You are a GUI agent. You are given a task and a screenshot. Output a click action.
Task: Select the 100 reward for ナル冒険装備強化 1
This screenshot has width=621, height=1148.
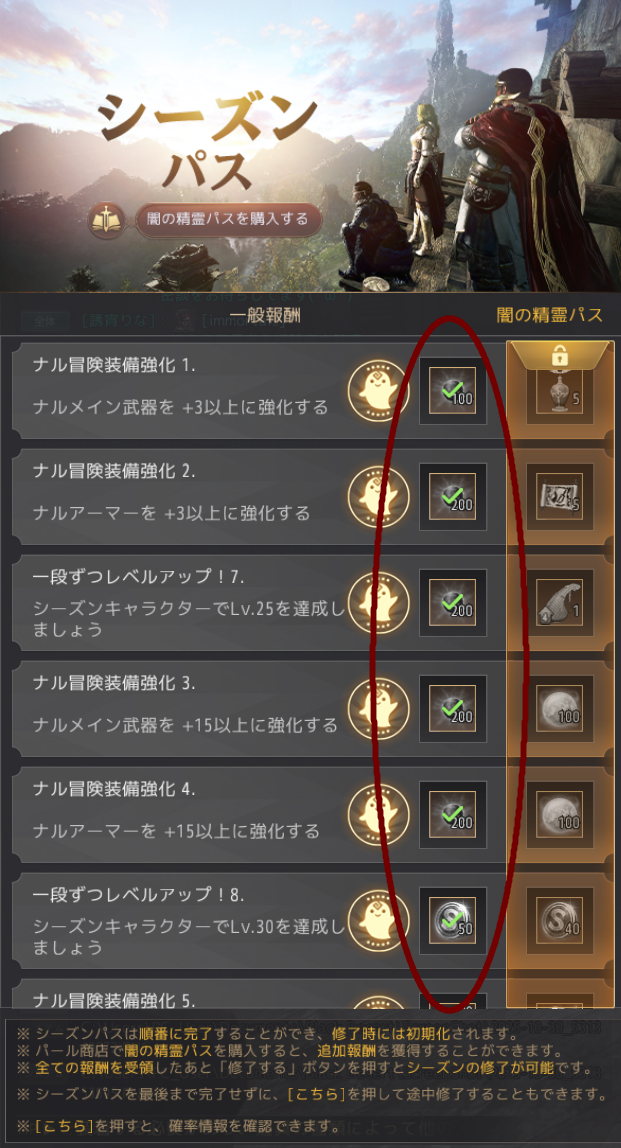[453, 391]
